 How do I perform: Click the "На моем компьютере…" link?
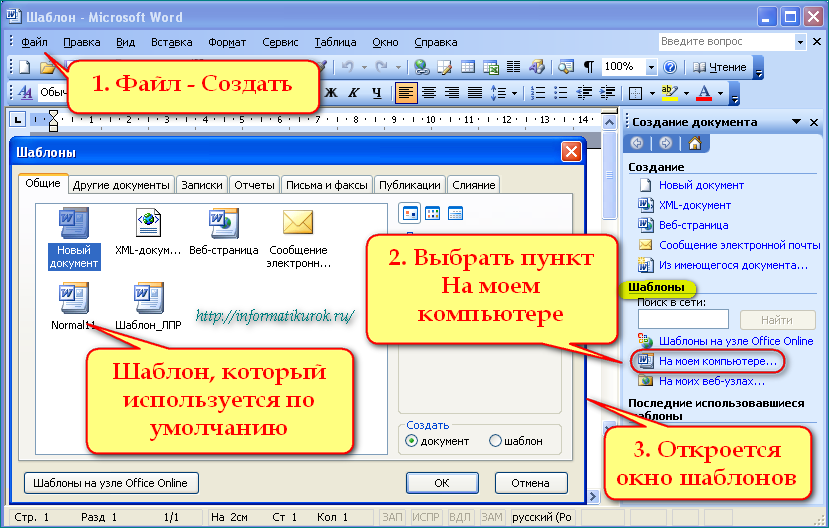(717, 362)
